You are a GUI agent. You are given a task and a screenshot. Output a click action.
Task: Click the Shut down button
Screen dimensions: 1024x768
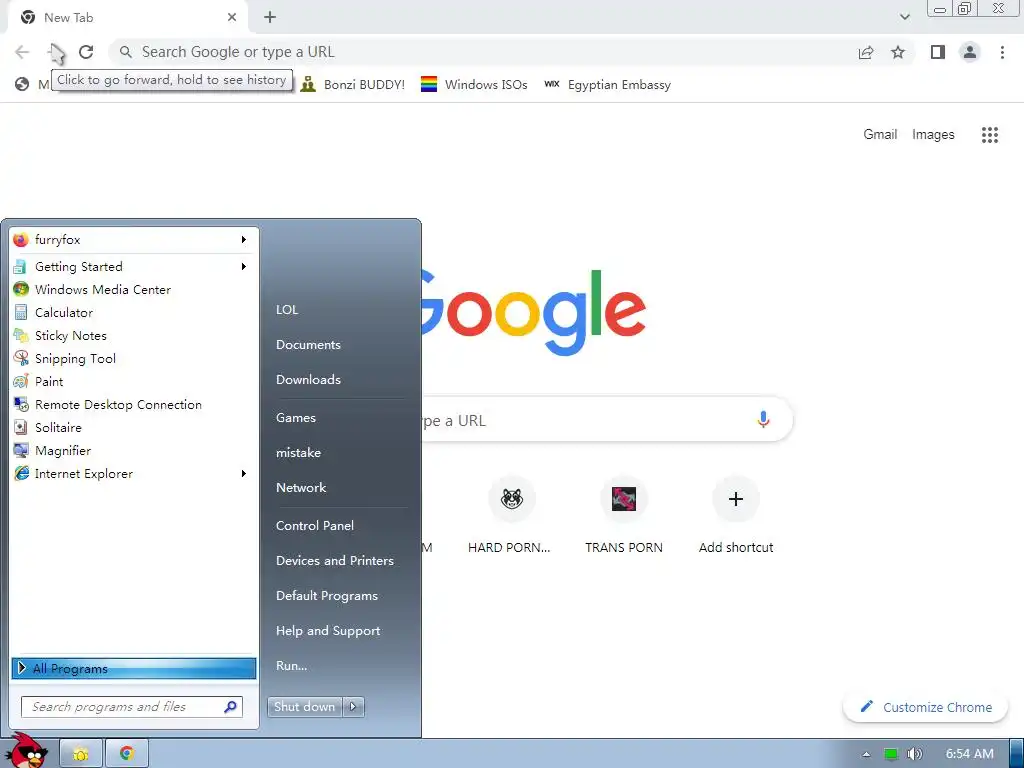[x=305, y=707]
